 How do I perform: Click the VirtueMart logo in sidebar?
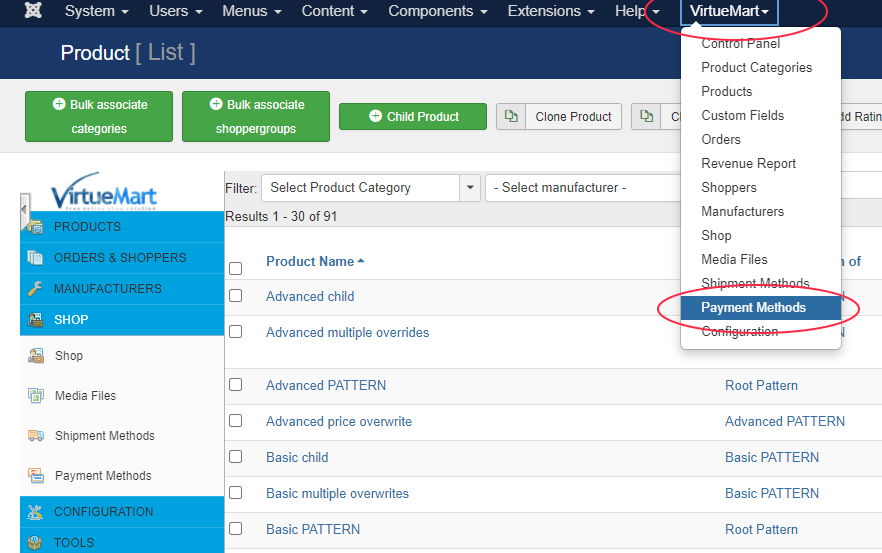[104, 190]
